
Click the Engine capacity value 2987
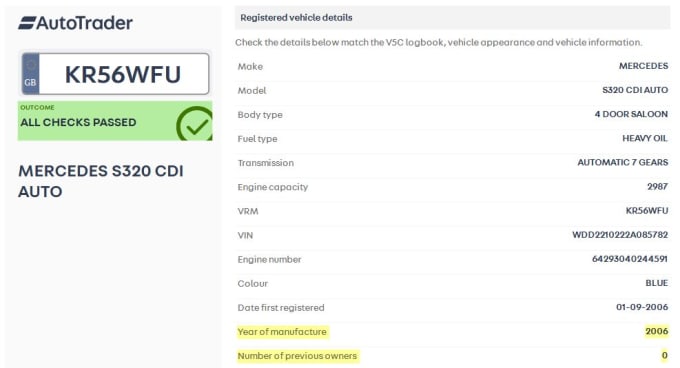tap(657, 186)
